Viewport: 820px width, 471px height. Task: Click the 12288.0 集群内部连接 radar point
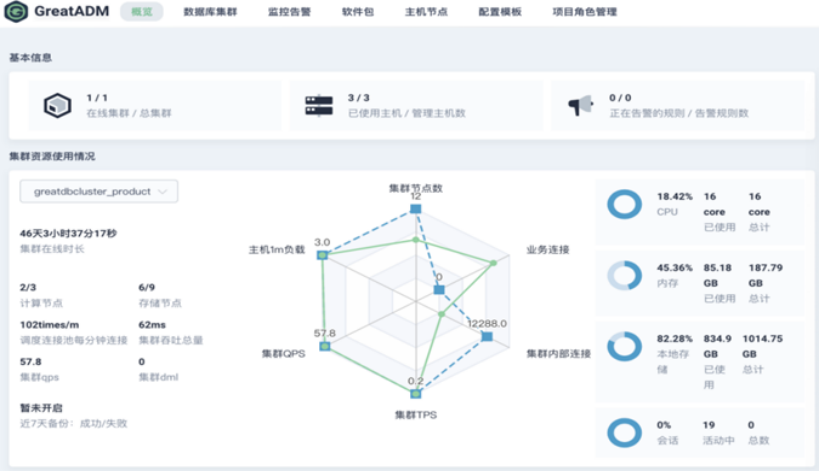[487, 336]
